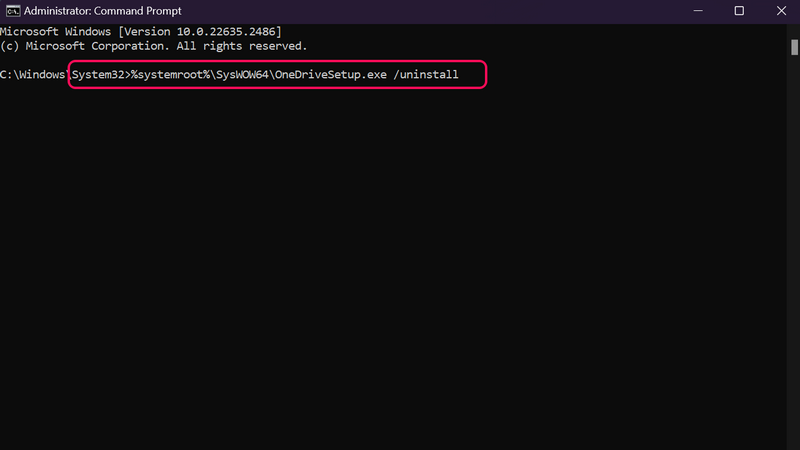Viewport: 800px width, 450px height.
Task: Click the vertical scrollbar thumb
Action: 792,46
